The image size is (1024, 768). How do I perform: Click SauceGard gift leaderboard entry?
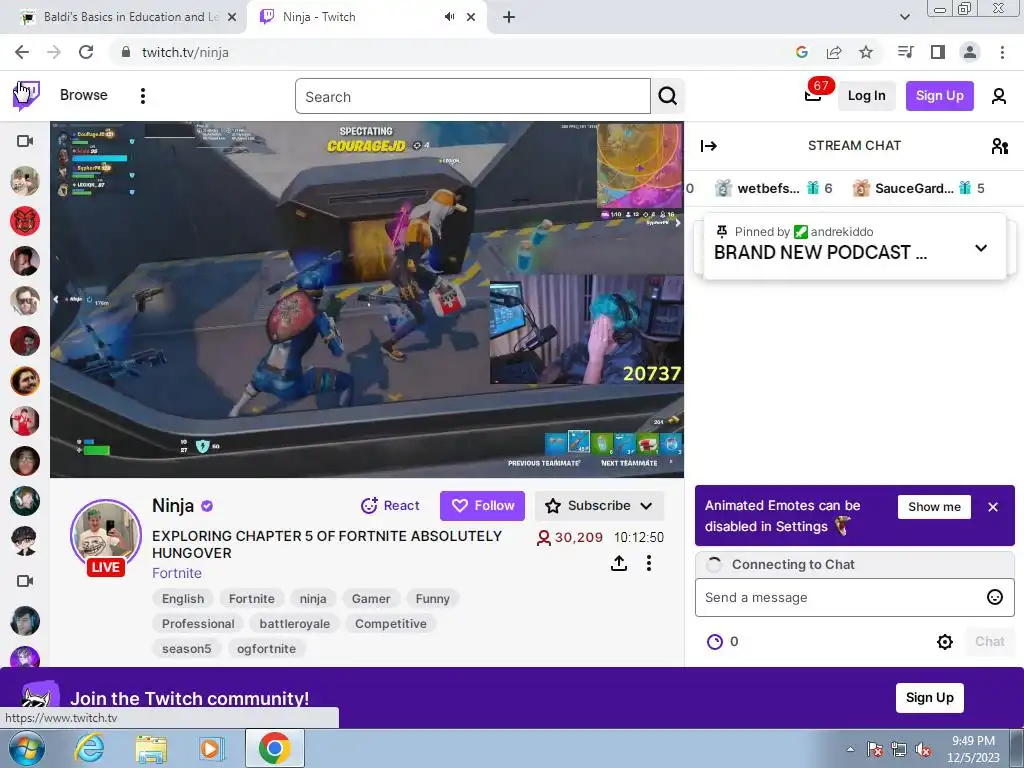tap(919, 188)
